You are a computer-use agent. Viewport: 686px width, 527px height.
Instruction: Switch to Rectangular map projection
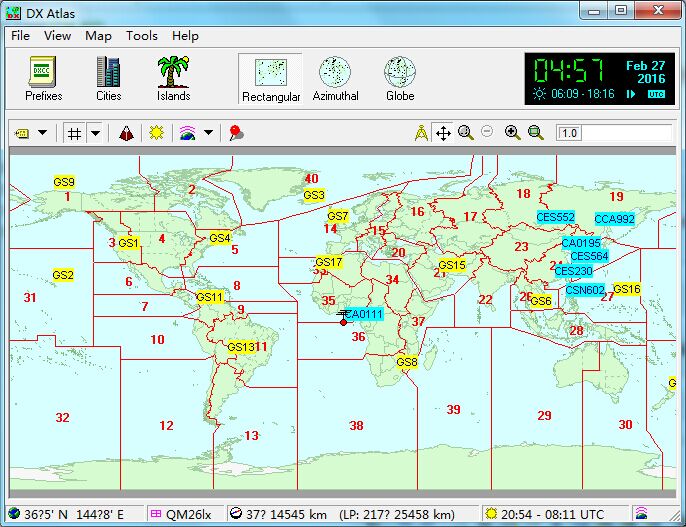[271, 79]
